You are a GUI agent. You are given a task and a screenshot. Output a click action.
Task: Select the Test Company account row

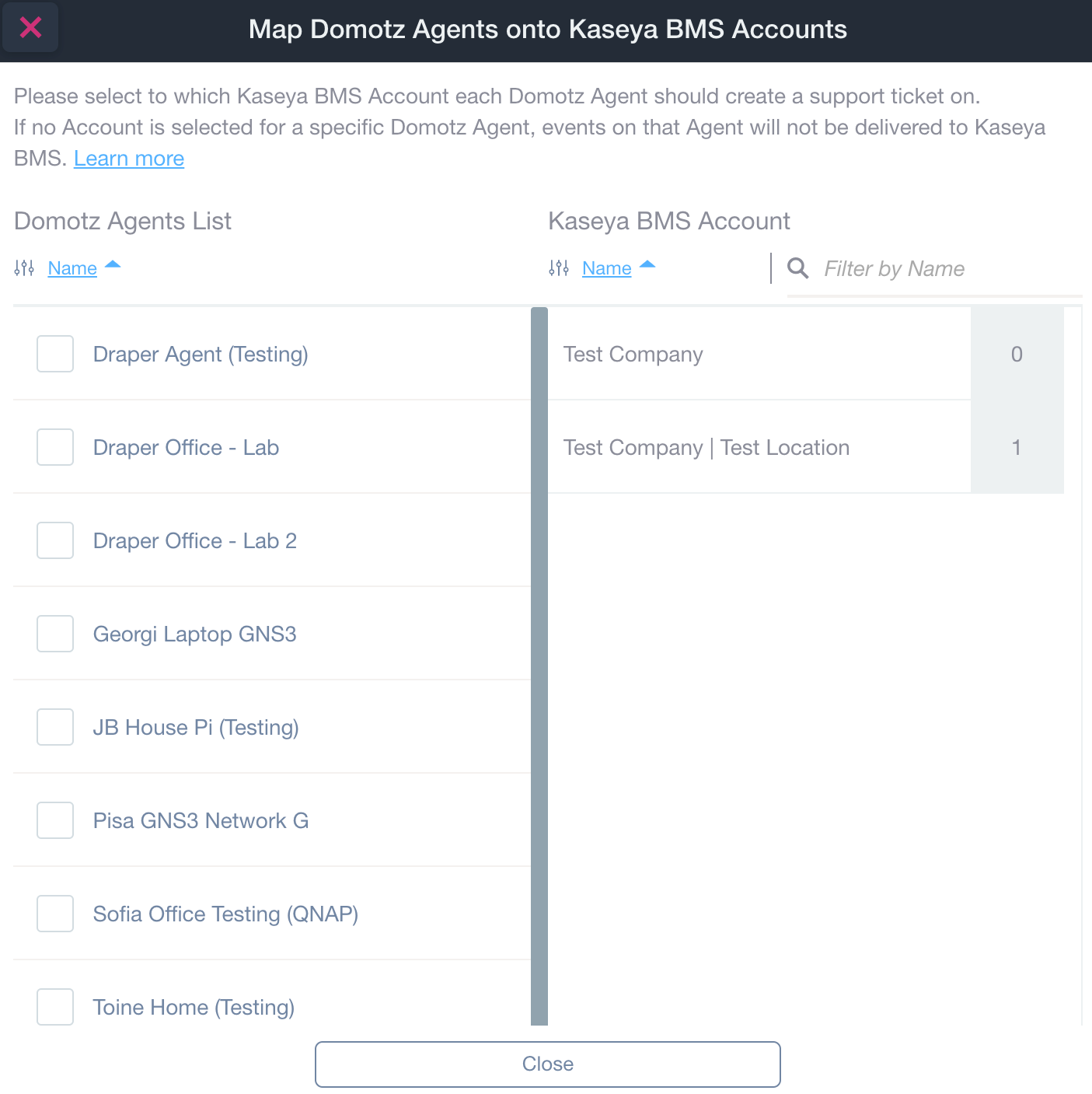(700, 354)
